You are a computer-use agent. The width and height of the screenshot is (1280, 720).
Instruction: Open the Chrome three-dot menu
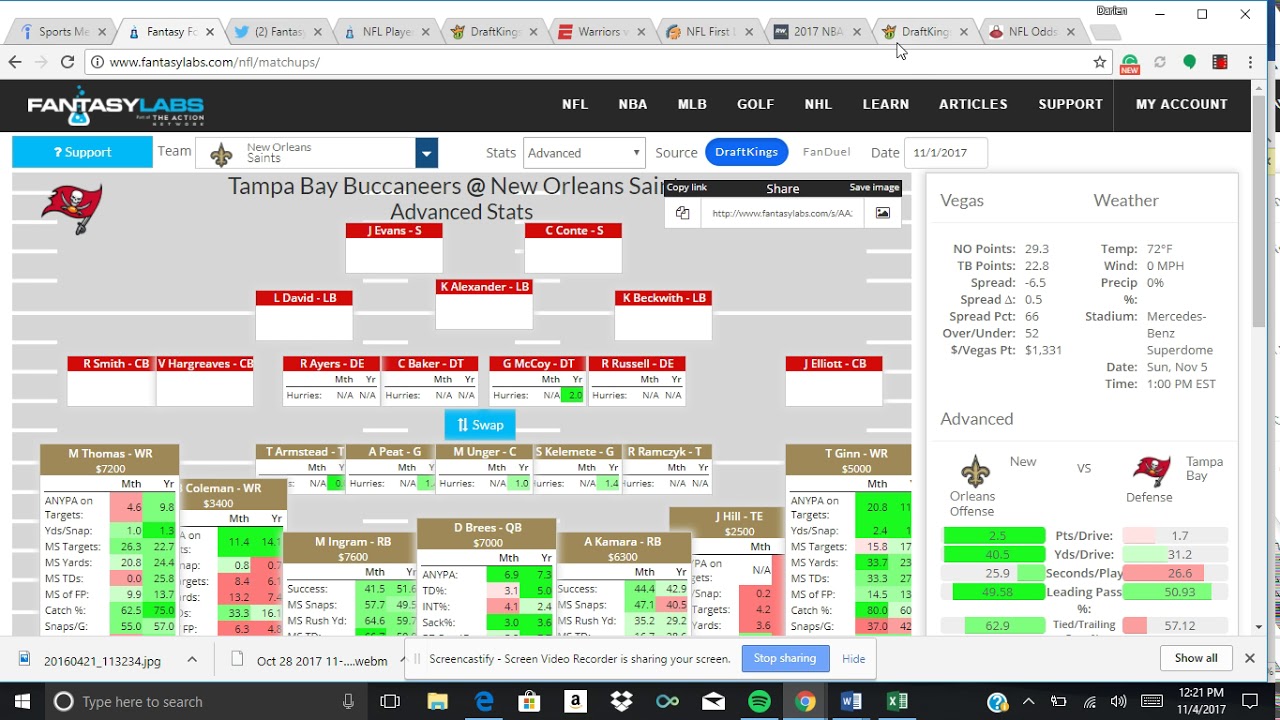(1250, 62)
